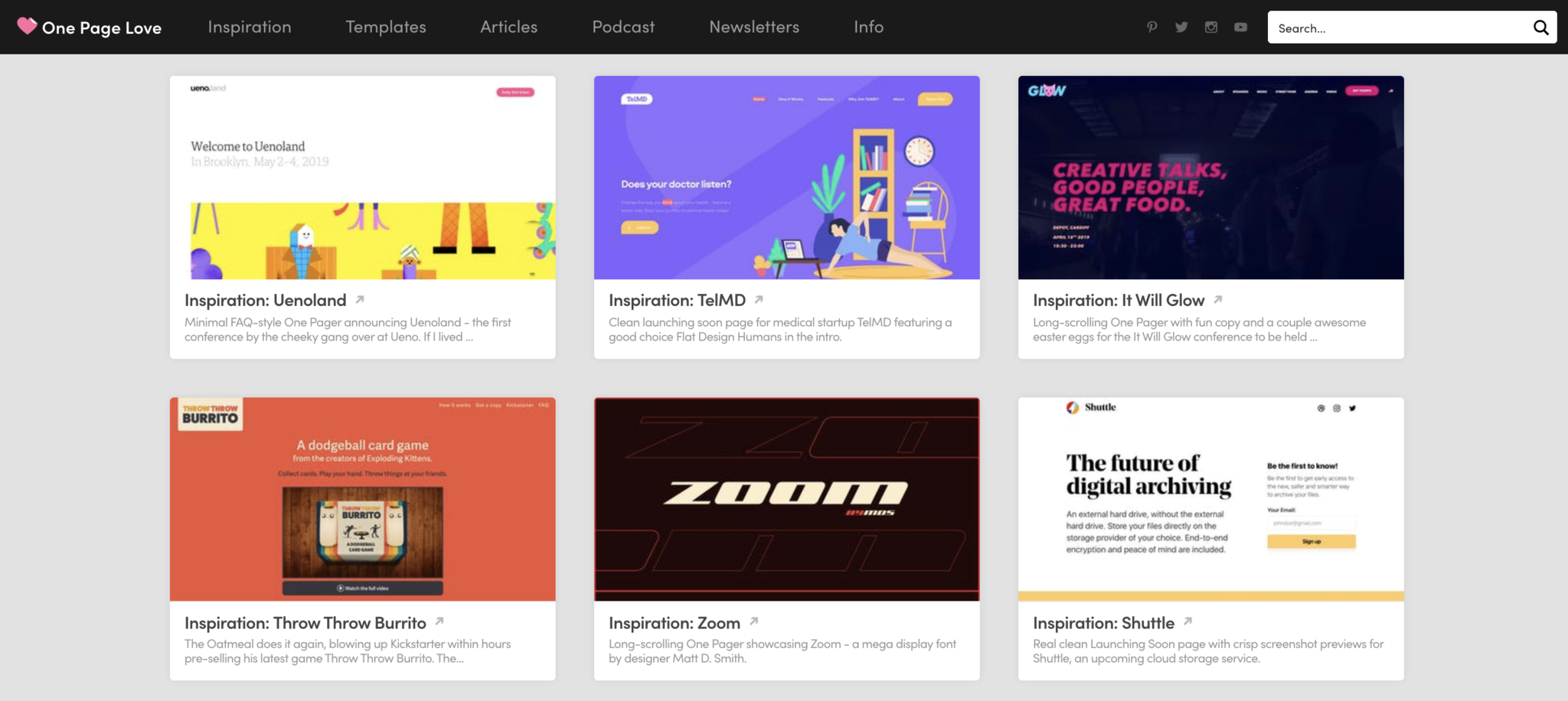Click external link arrow beside Uenoland title

pyautogui.click(x=360, y=299)
